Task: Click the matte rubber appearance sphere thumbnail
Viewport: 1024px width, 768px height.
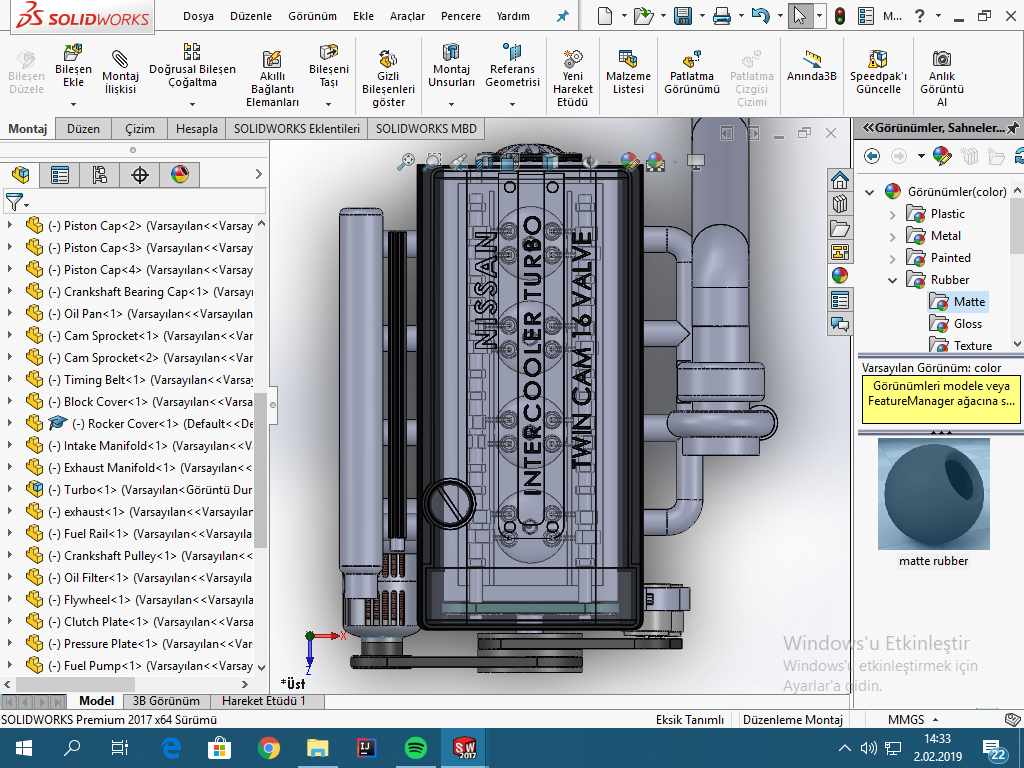Action: [933, 494]
